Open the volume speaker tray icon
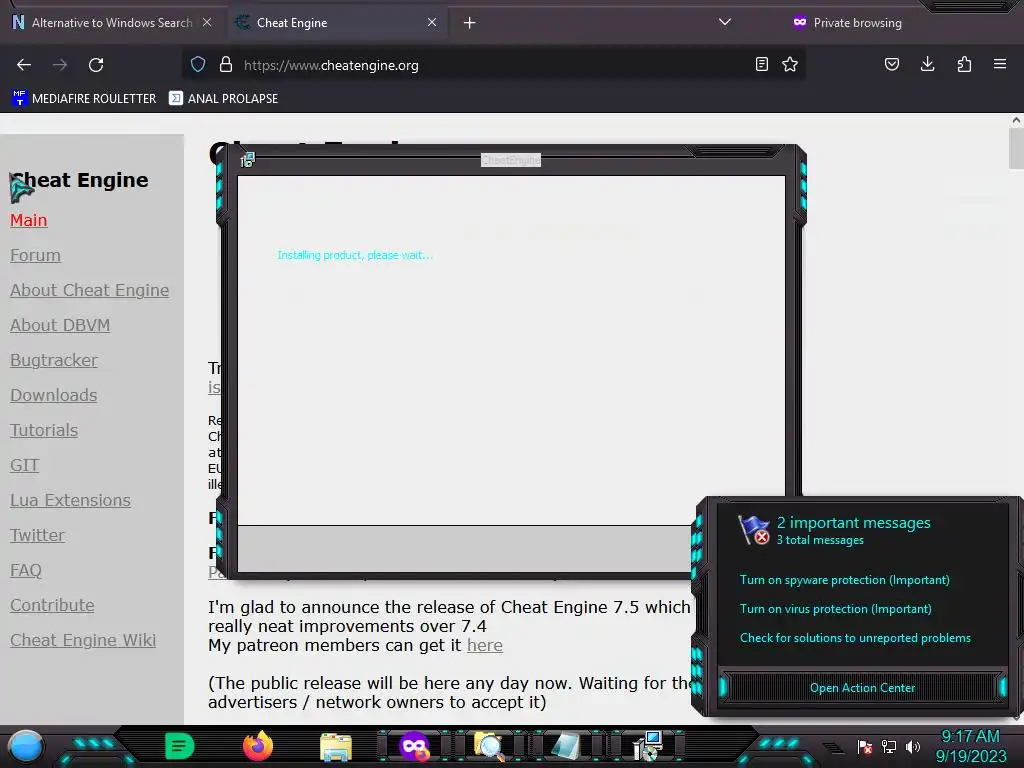This screenshot has height=768, width=1024. (912, 746)
